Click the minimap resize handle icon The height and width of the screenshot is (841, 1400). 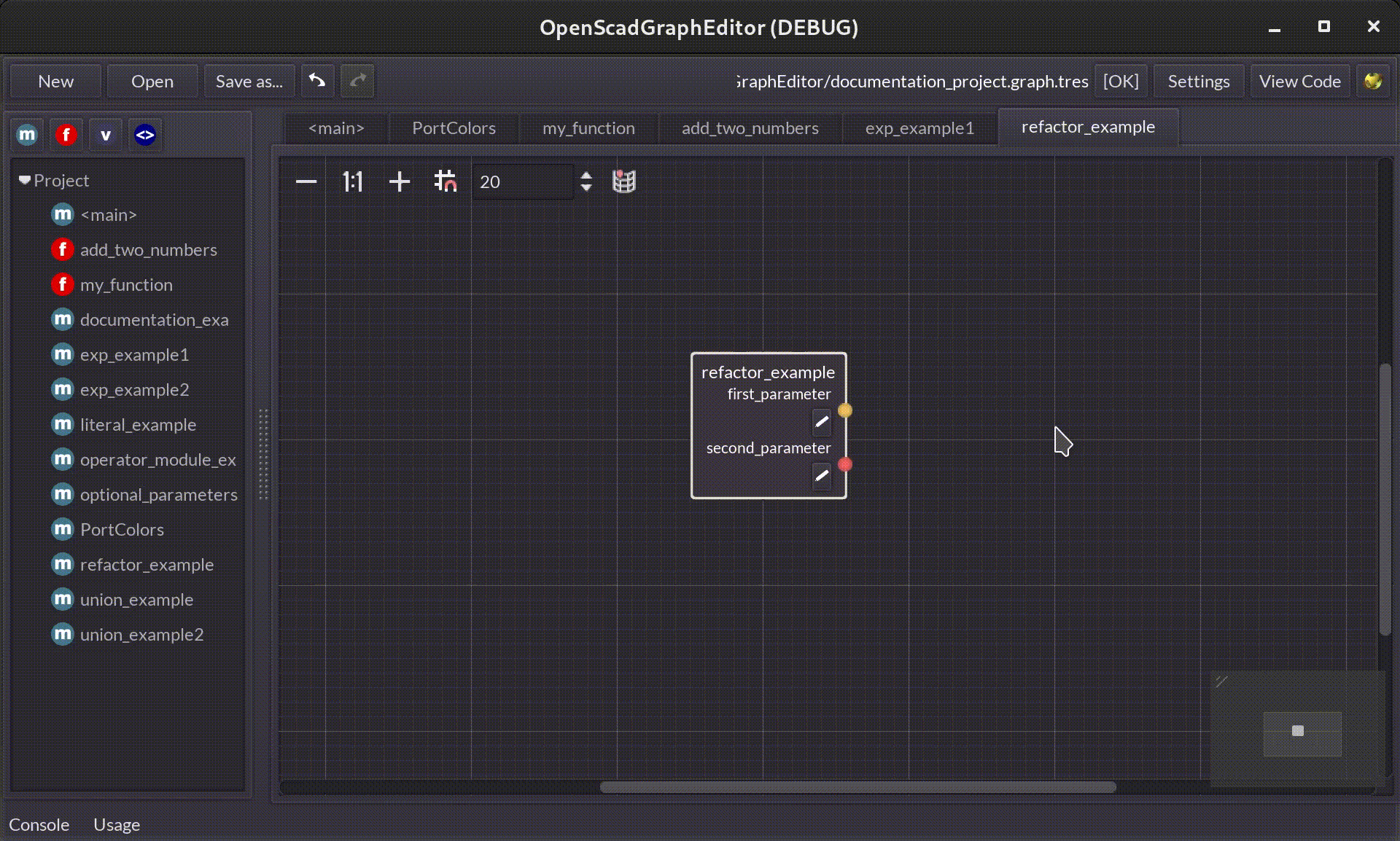[1222, 681]
